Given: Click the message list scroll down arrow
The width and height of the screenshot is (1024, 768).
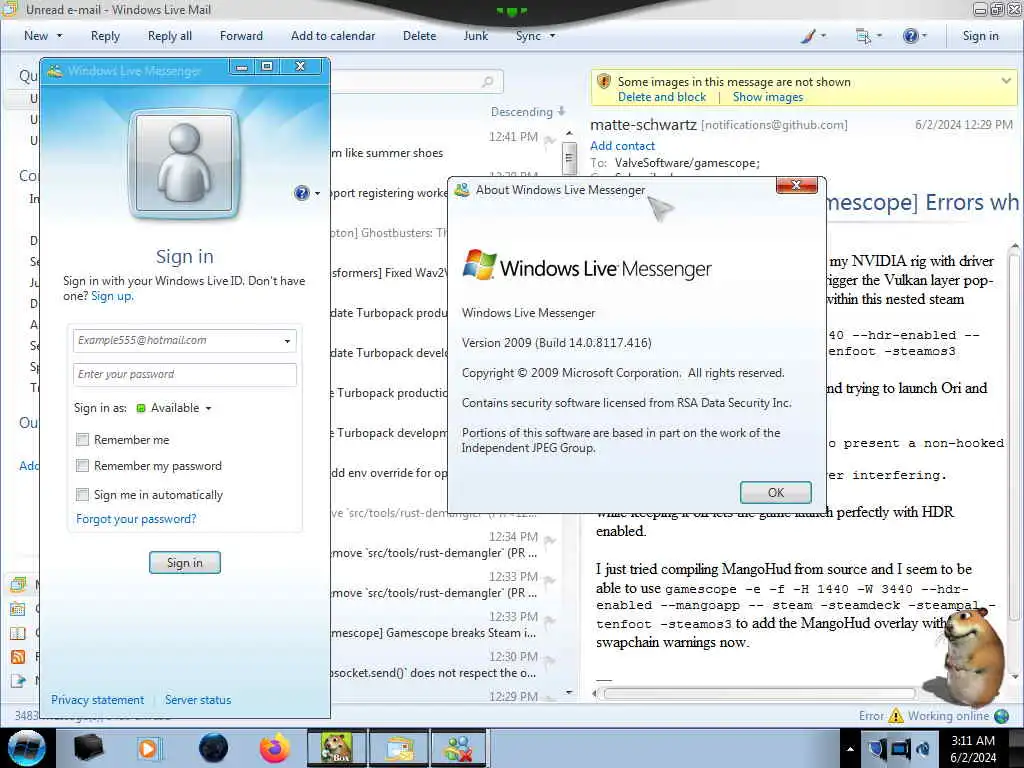Looking at the screenshot, I should [x=569, y=692].
